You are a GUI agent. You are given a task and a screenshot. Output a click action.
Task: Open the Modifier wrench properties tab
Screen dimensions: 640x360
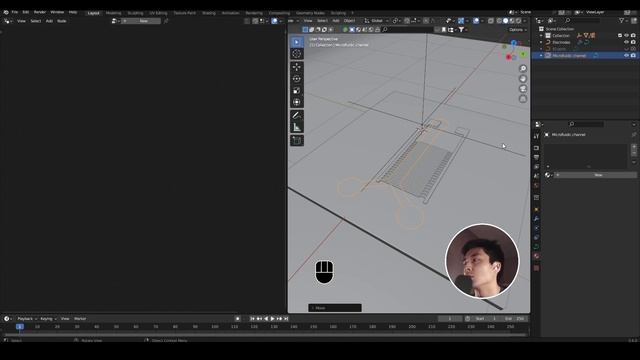(x=536, y=219)
